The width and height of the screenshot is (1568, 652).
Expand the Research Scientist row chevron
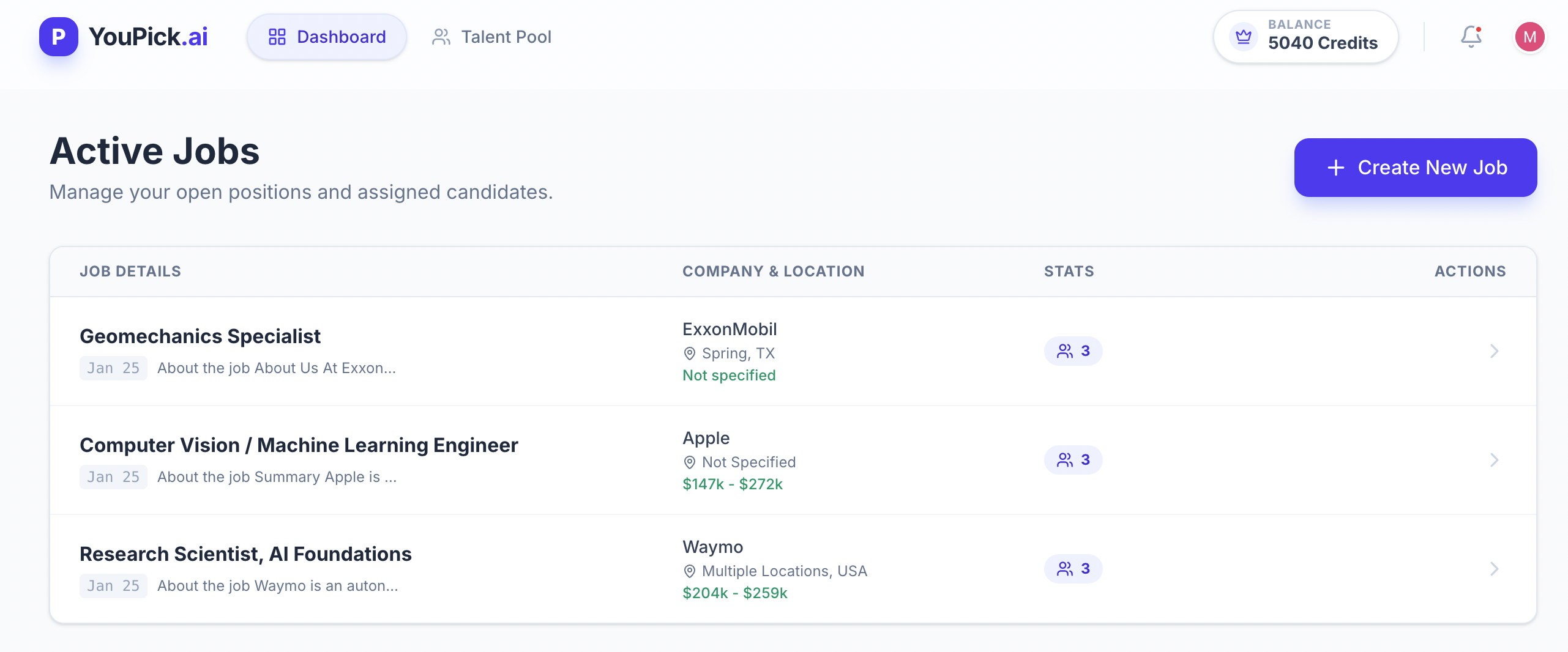1494,569
